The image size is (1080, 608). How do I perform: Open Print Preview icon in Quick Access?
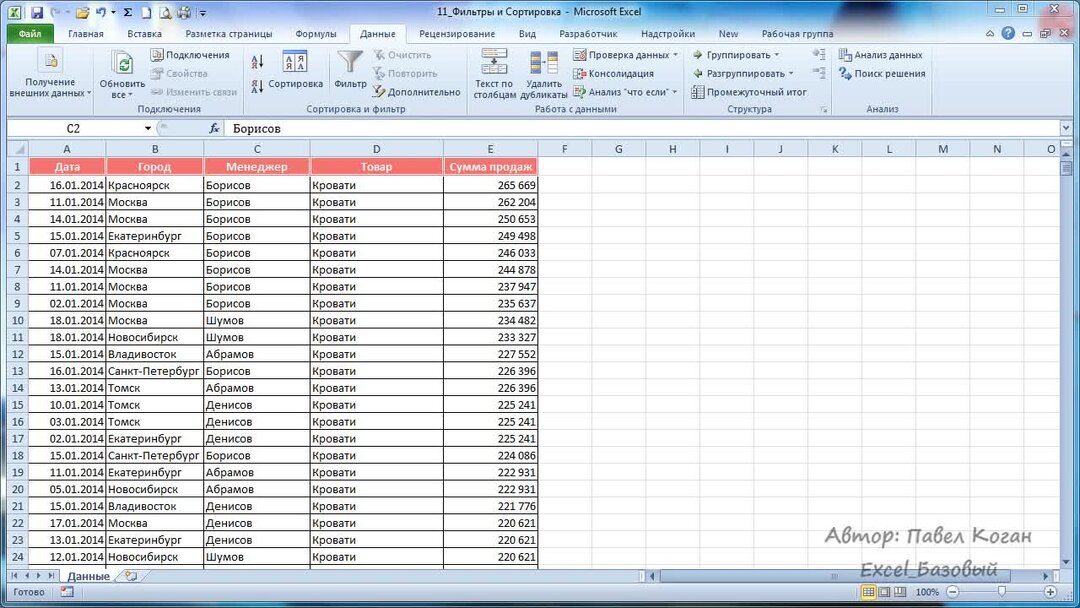[165, 12]
